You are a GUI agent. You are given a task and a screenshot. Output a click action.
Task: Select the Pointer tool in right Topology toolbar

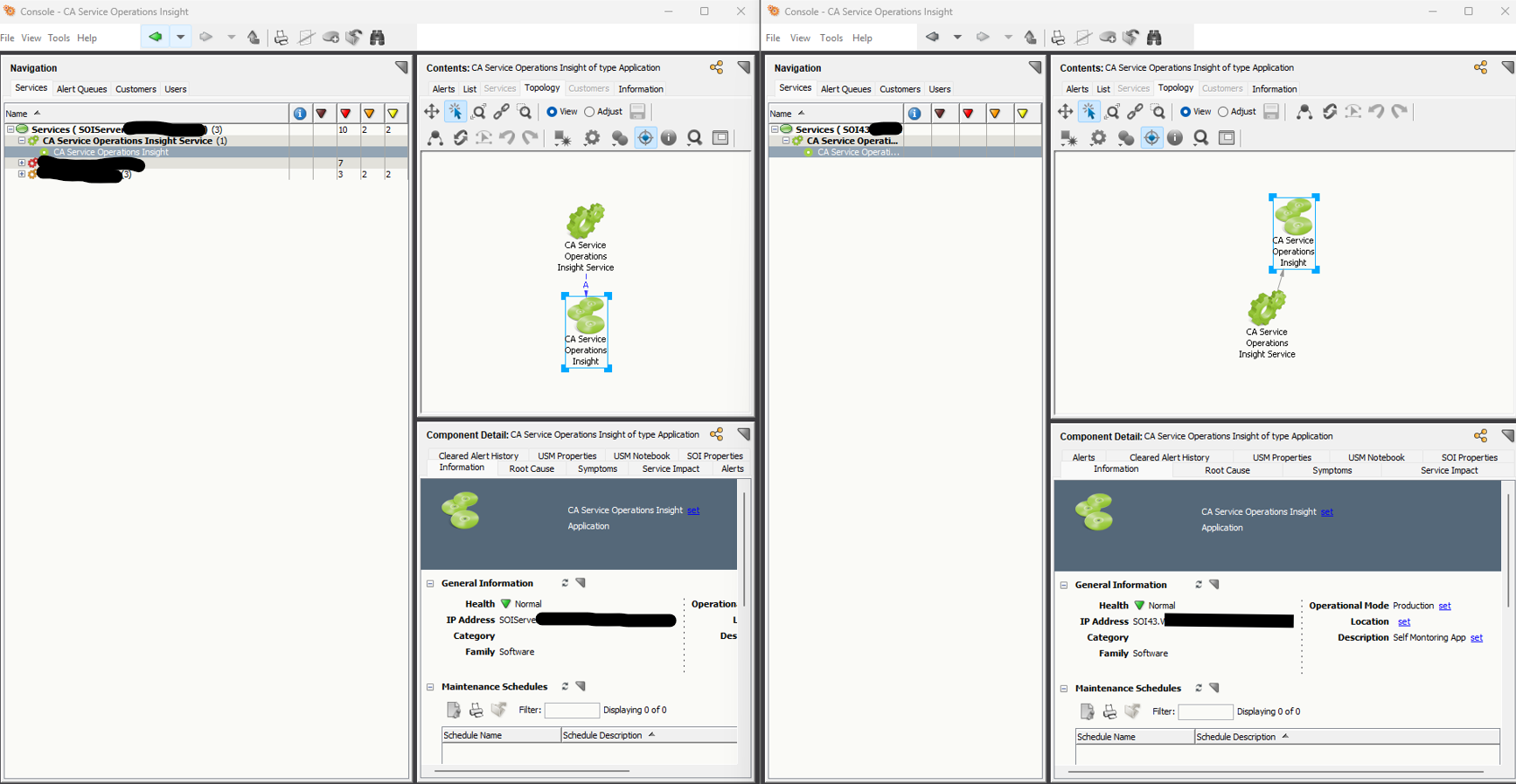[1088, 112]
